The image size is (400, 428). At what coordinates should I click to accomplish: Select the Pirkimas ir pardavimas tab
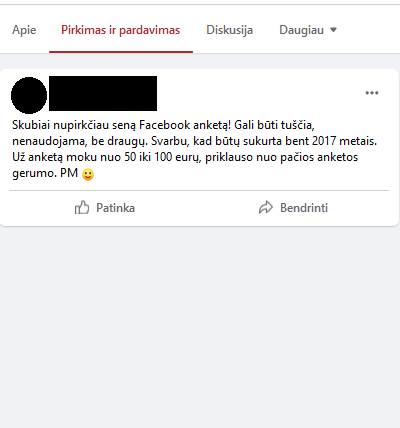click(x=120, y=30)
